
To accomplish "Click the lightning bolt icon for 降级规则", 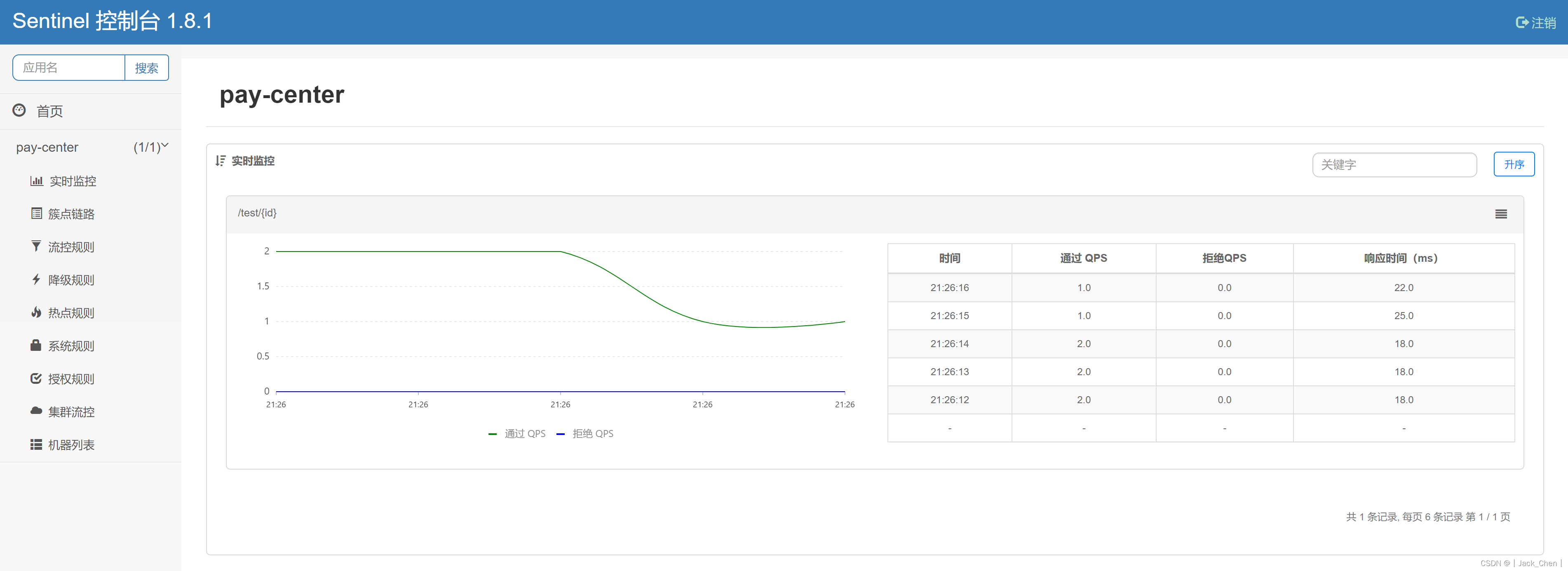I will point(37,280).
